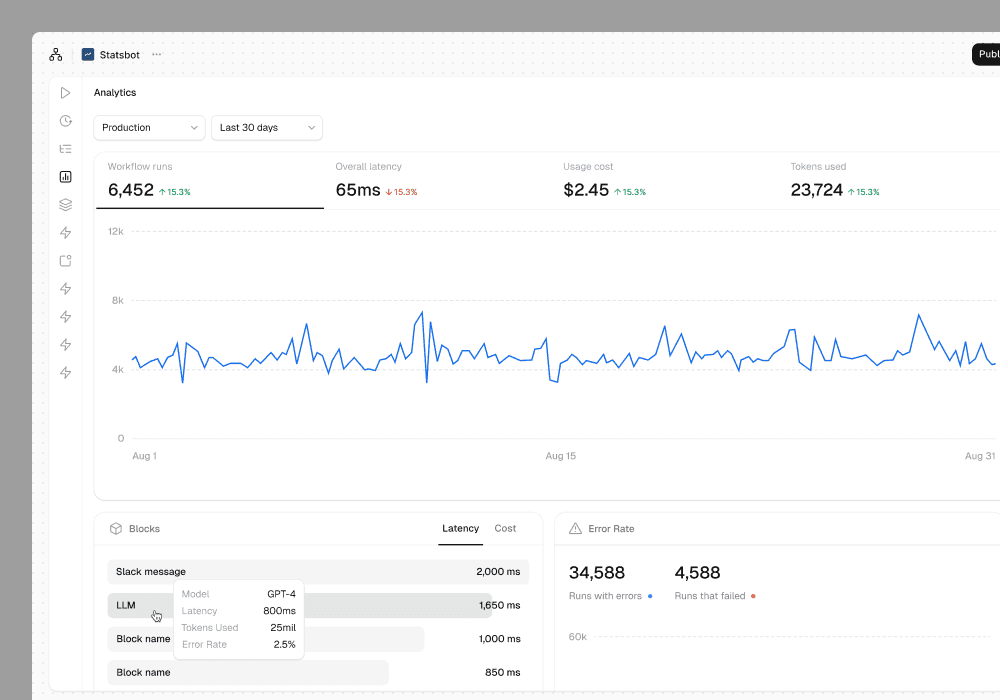Click the workflow hierarchy icon at top left
This screenshot has width=1000, height=700.
pos(56,55)
